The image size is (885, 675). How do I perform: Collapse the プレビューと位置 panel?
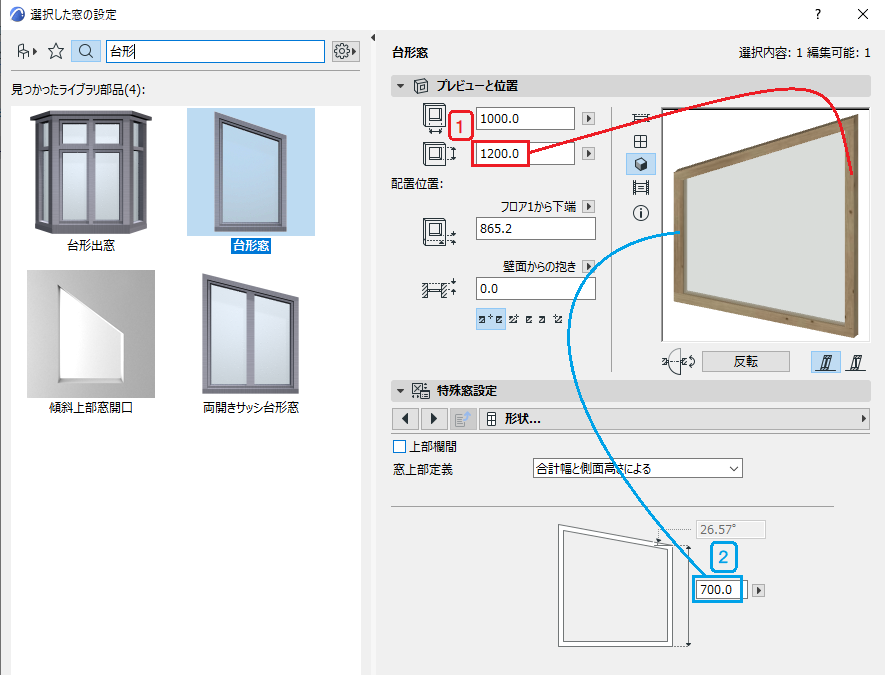(x=400, y=86)
